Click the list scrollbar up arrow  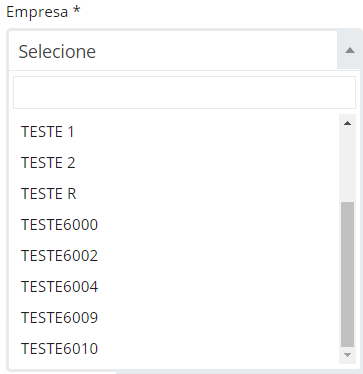click(x=347, y=123)
